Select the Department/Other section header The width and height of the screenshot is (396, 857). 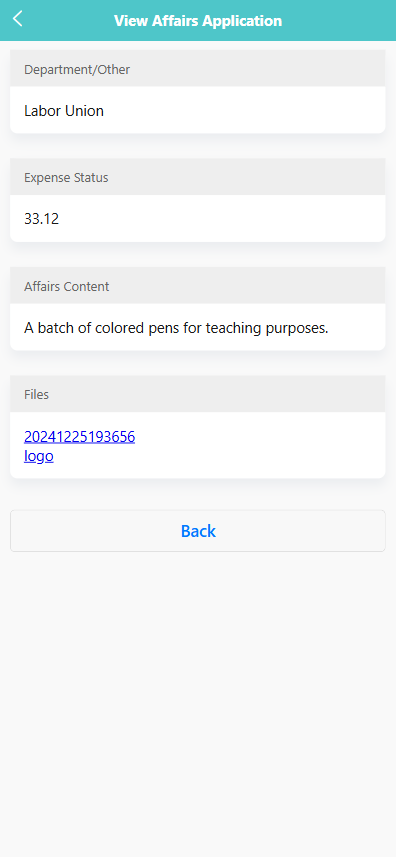[198, 68]
